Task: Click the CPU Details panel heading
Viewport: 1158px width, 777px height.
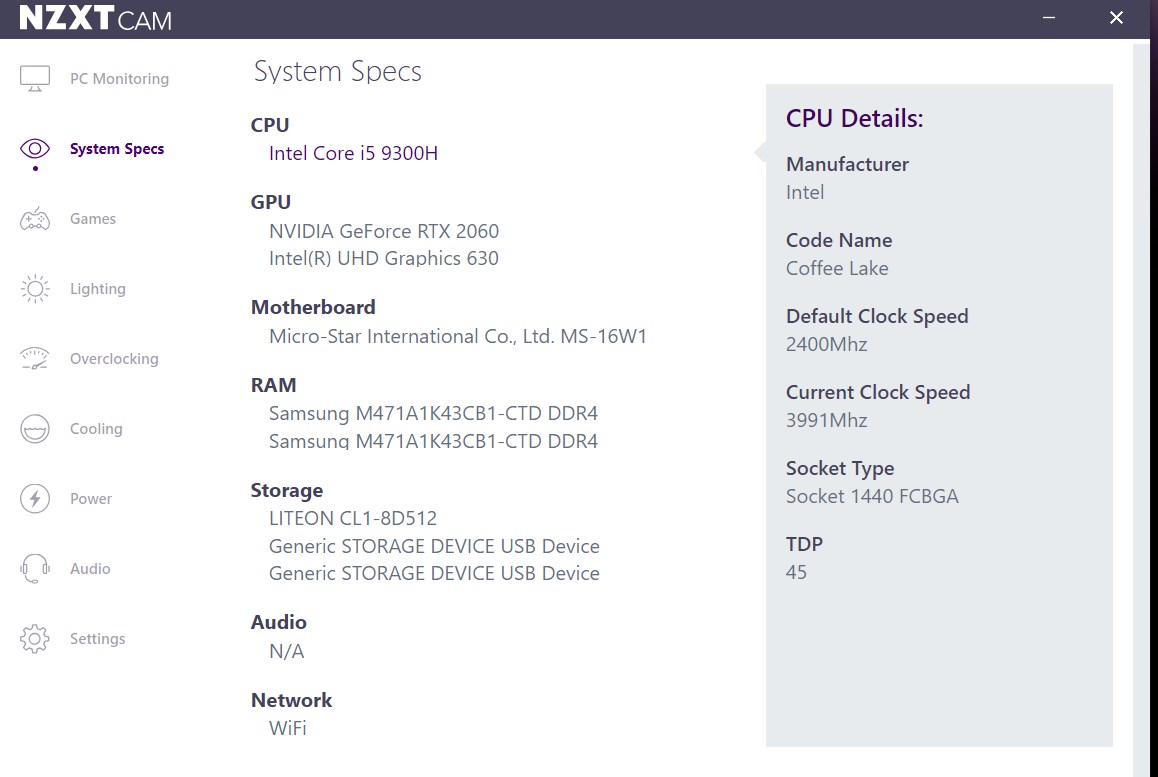Action: coord(854,118)
